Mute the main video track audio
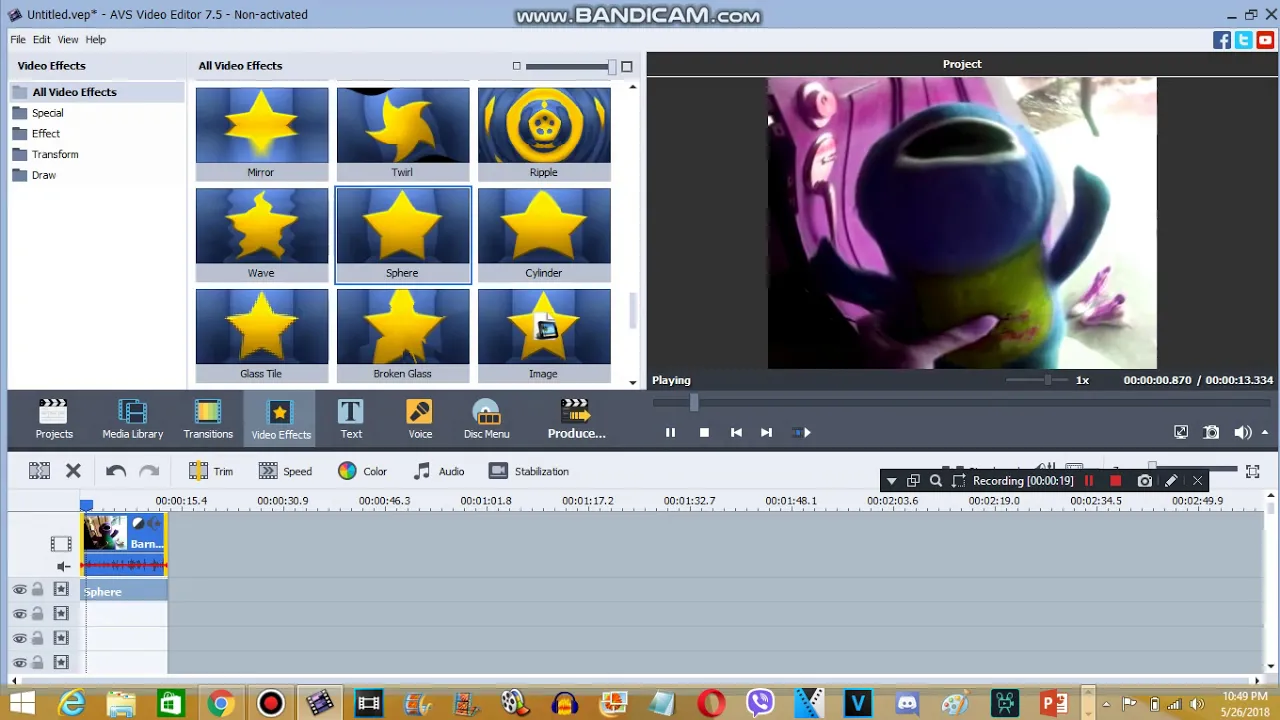Image resolution: width=1280 pixels, height=720 pixels. [x=63, y=566]
